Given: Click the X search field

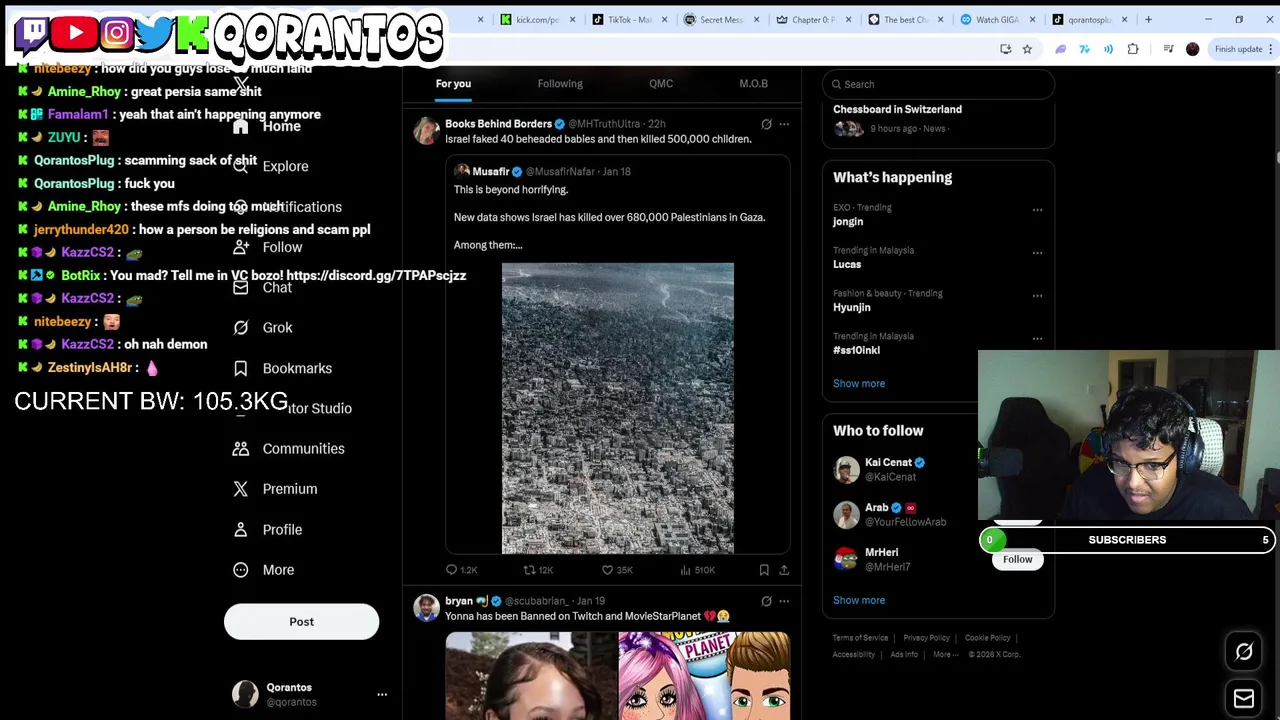Looking at the screenshot, I should (x=938, y=84).
